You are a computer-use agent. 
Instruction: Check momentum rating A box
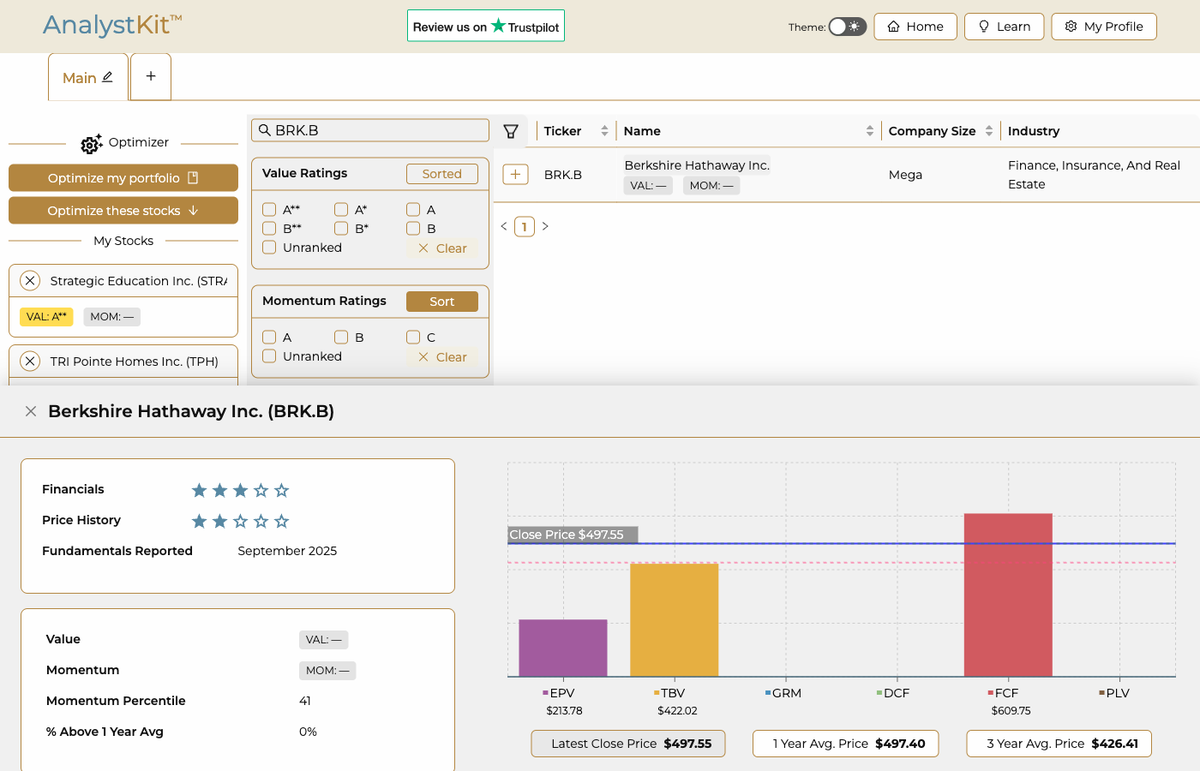(x=269, y=337)
